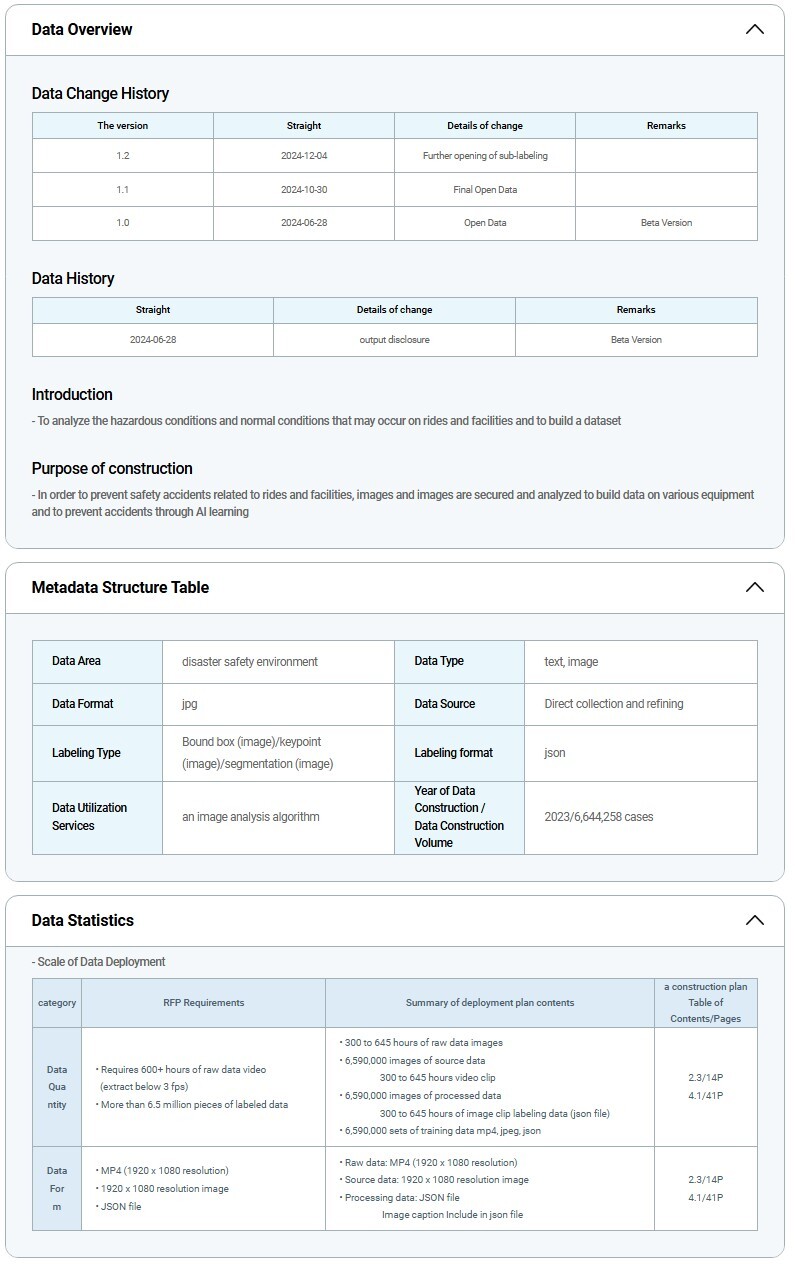Select 'Direct collection and refining' value
This screenshot has height=1267, width=795.
click(x=613, y=704)
